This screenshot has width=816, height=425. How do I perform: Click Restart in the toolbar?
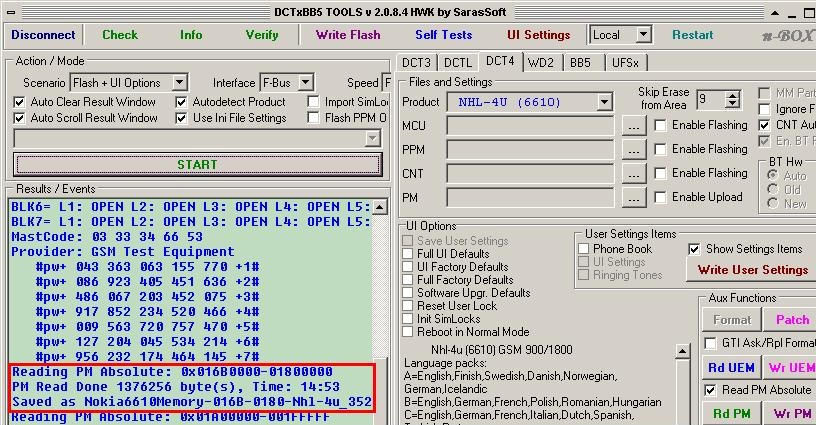(693, 35)
